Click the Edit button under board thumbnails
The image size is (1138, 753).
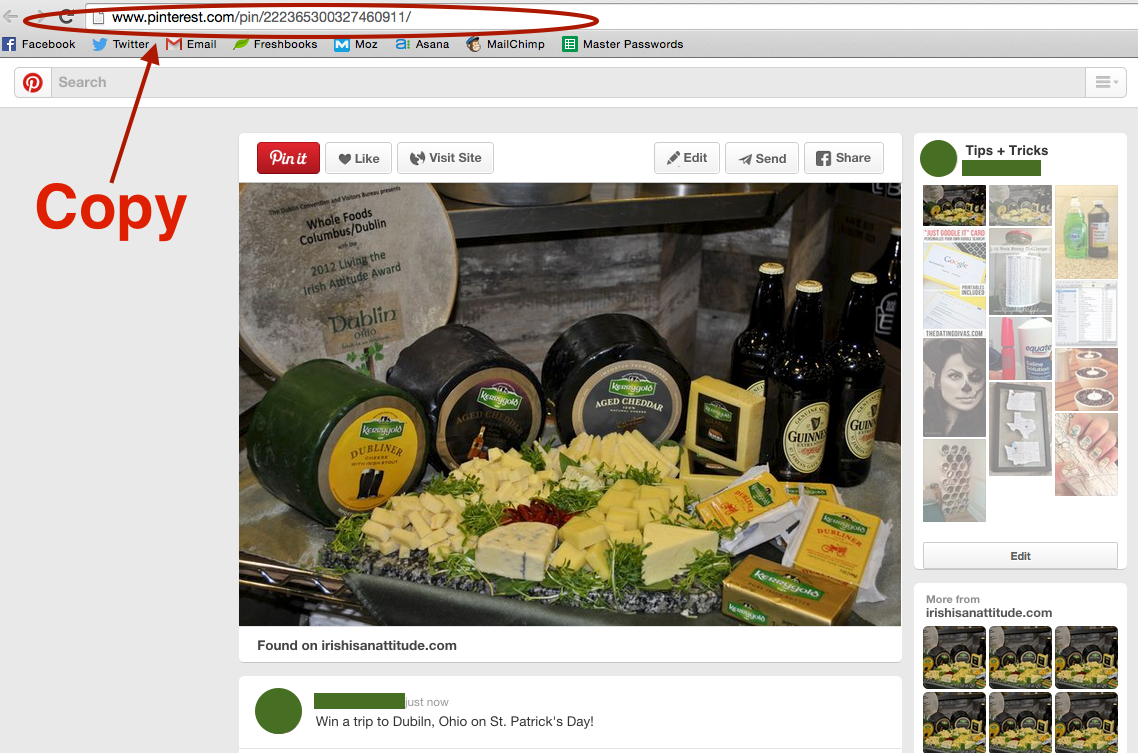1020,556
